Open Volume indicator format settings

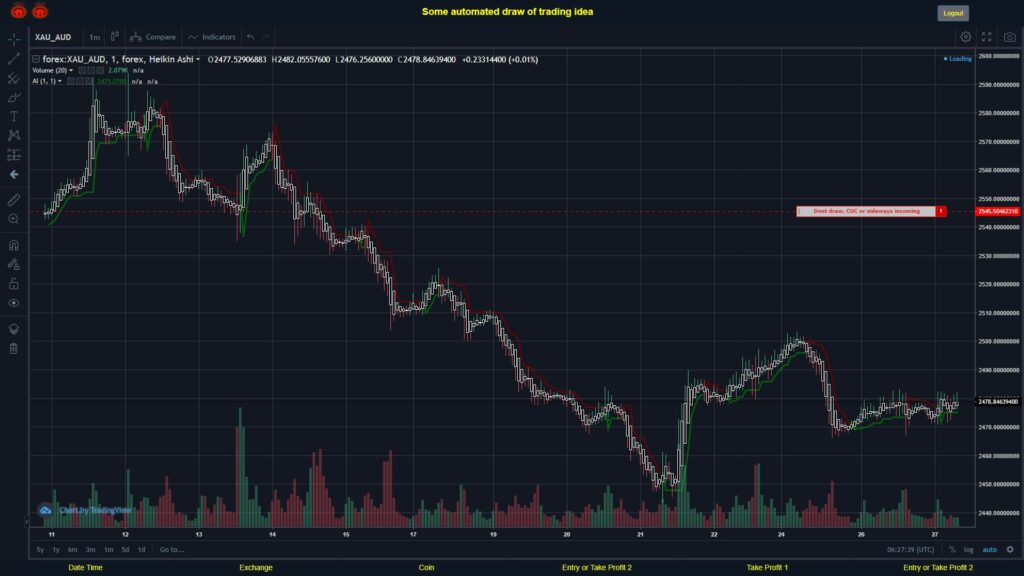pos(91,71)
